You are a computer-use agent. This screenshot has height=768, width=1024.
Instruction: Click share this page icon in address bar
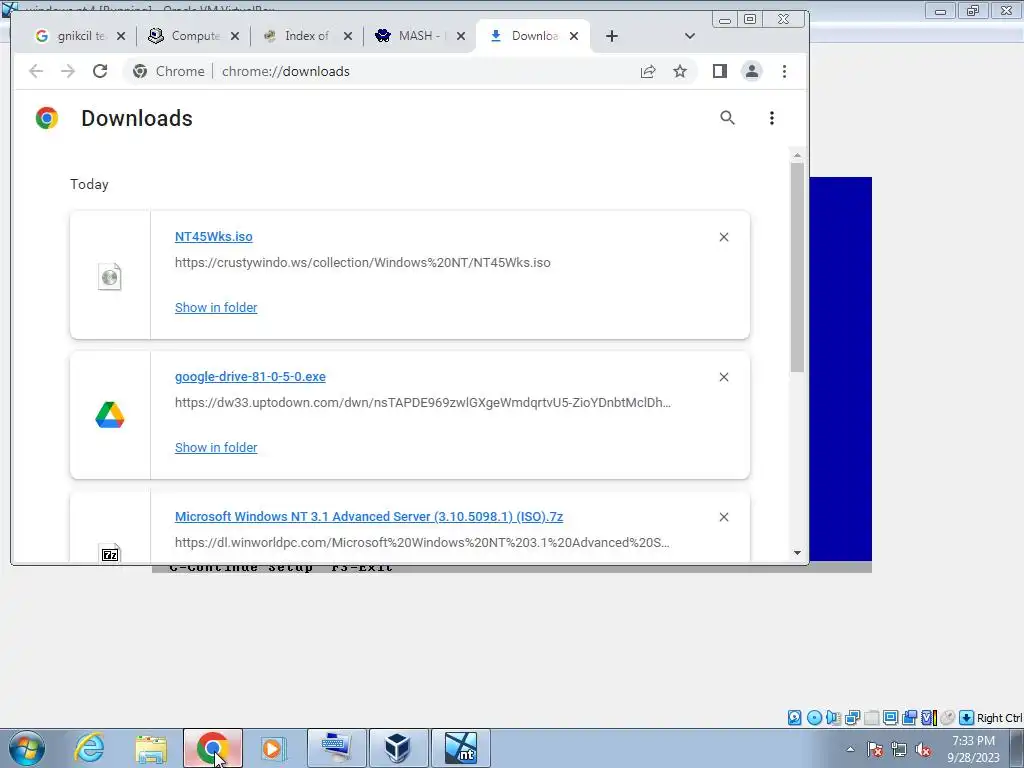coord(648,71)
